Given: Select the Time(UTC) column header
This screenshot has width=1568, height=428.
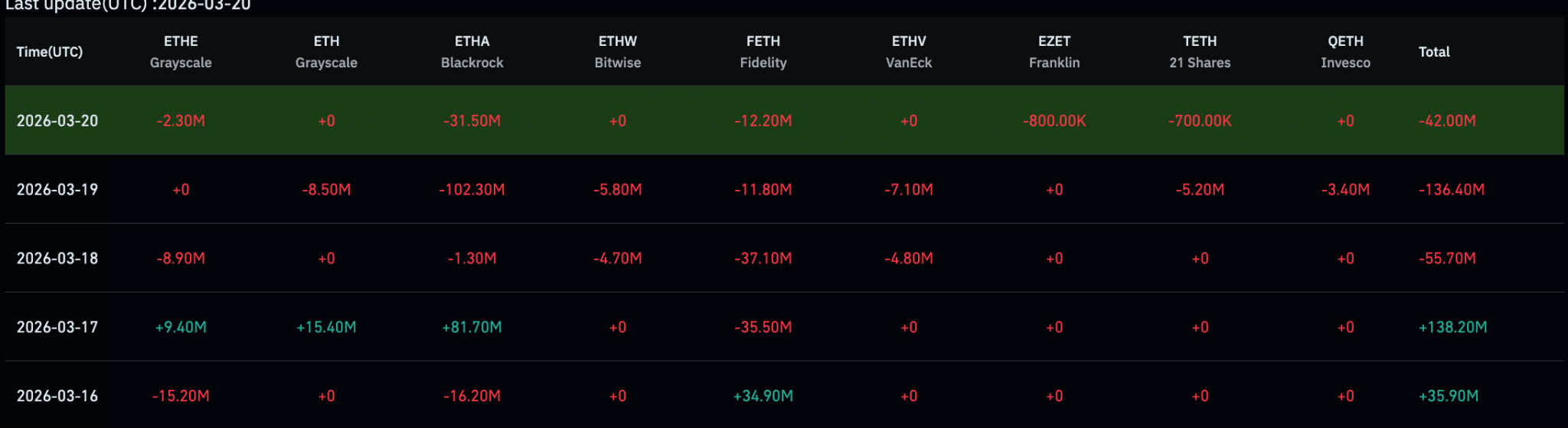Looking at the screenshot, I should click(x=50, y=52).
